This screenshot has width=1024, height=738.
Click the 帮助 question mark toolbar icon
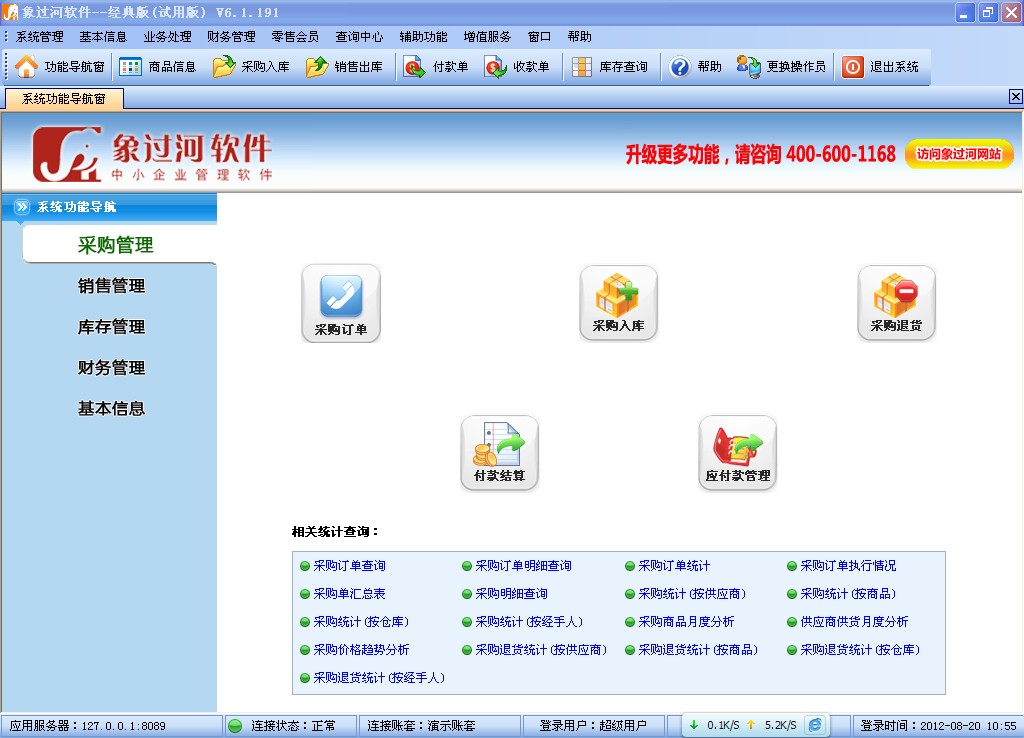pyautogui.click(x=680, y=67)
